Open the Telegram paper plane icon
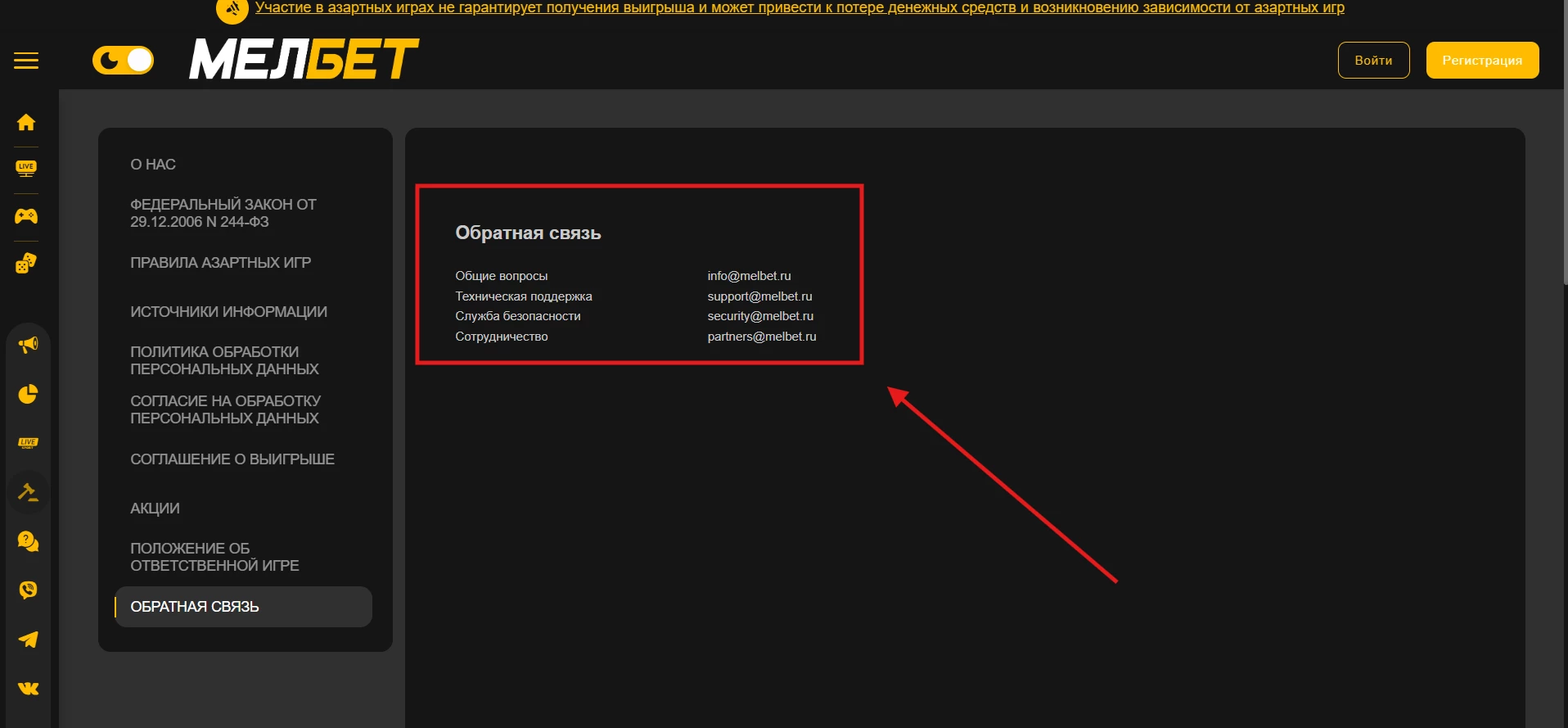The height and width of the screenshot is (728, 1568). 28,640
